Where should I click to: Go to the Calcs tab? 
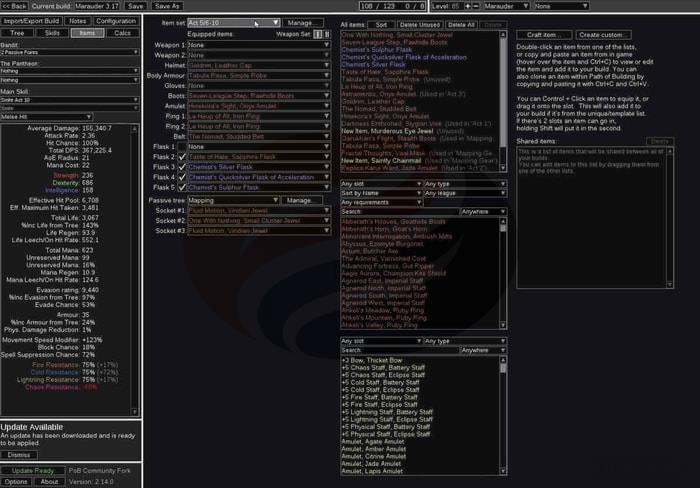[x=122, y=33]
